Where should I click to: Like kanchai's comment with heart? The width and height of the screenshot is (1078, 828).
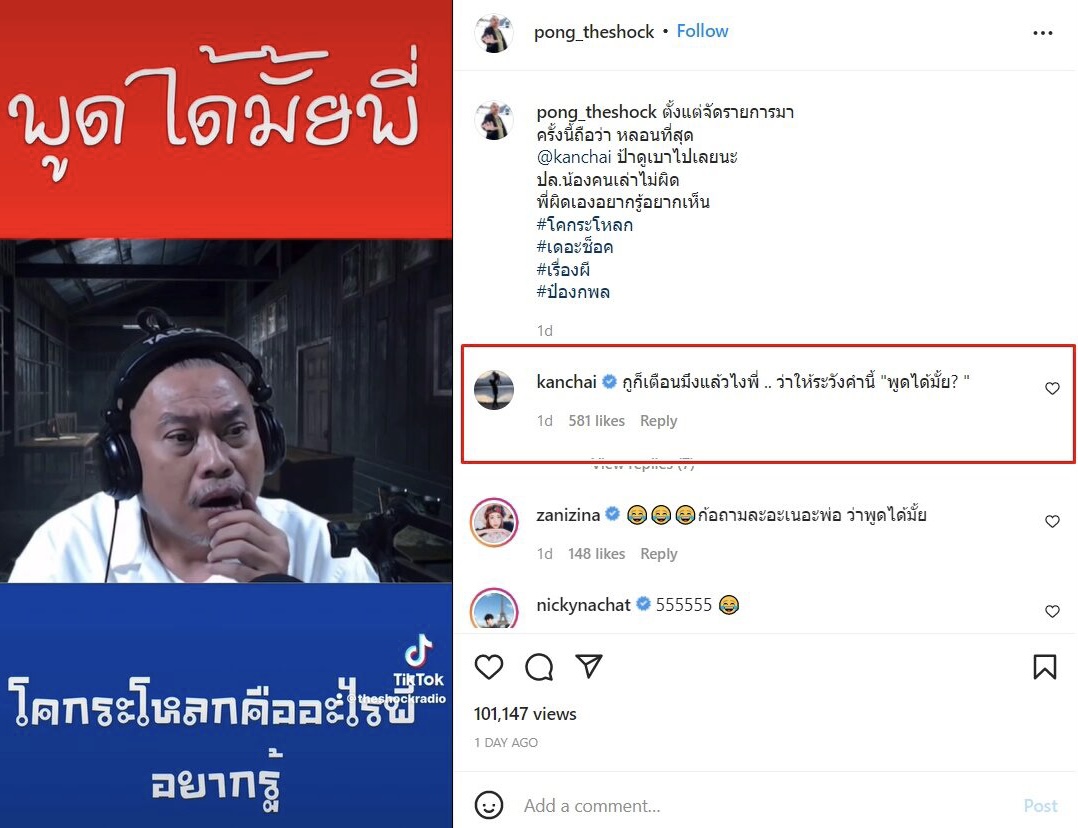pos(1052,388)
